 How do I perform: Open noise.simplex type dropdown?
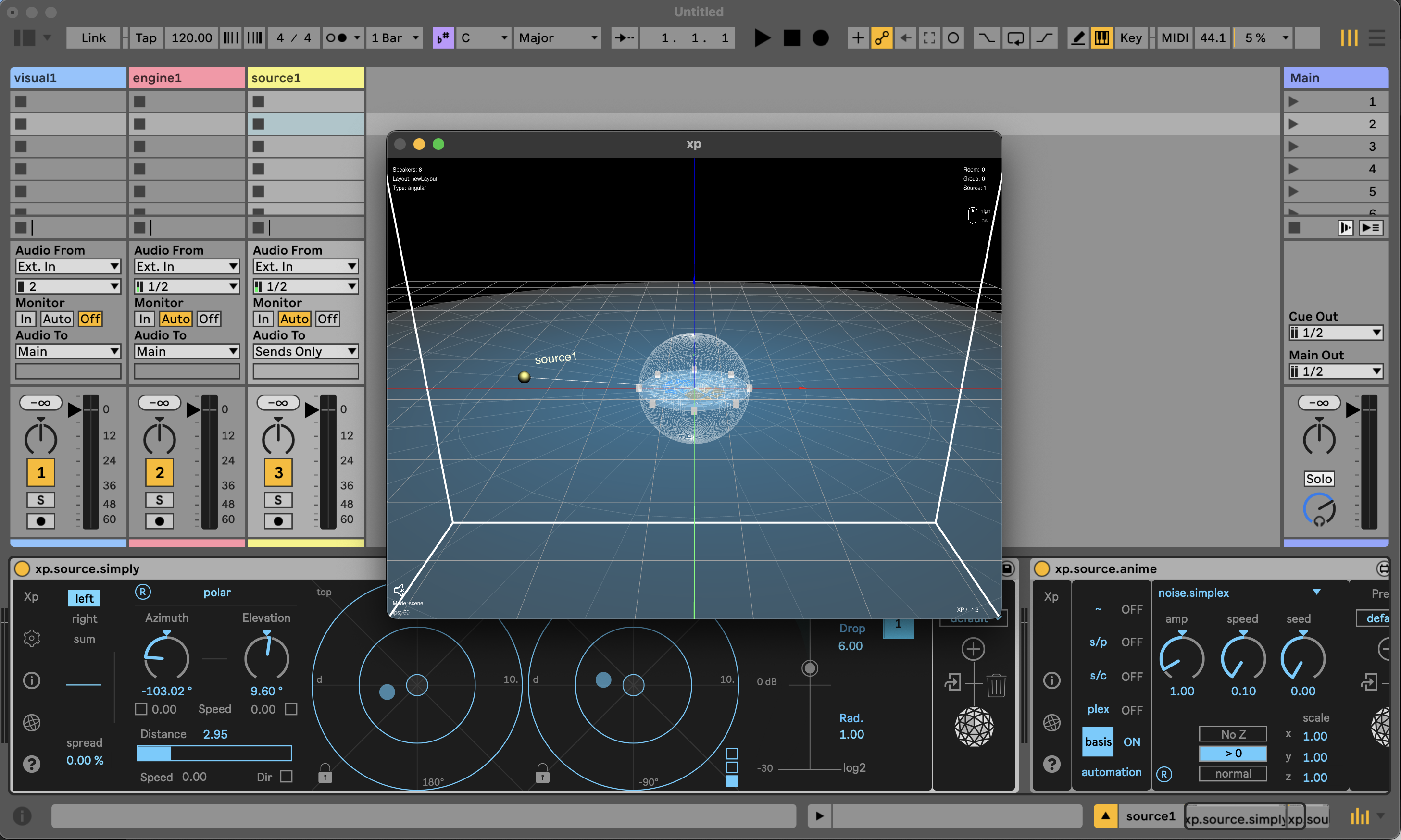point(1240,593)
